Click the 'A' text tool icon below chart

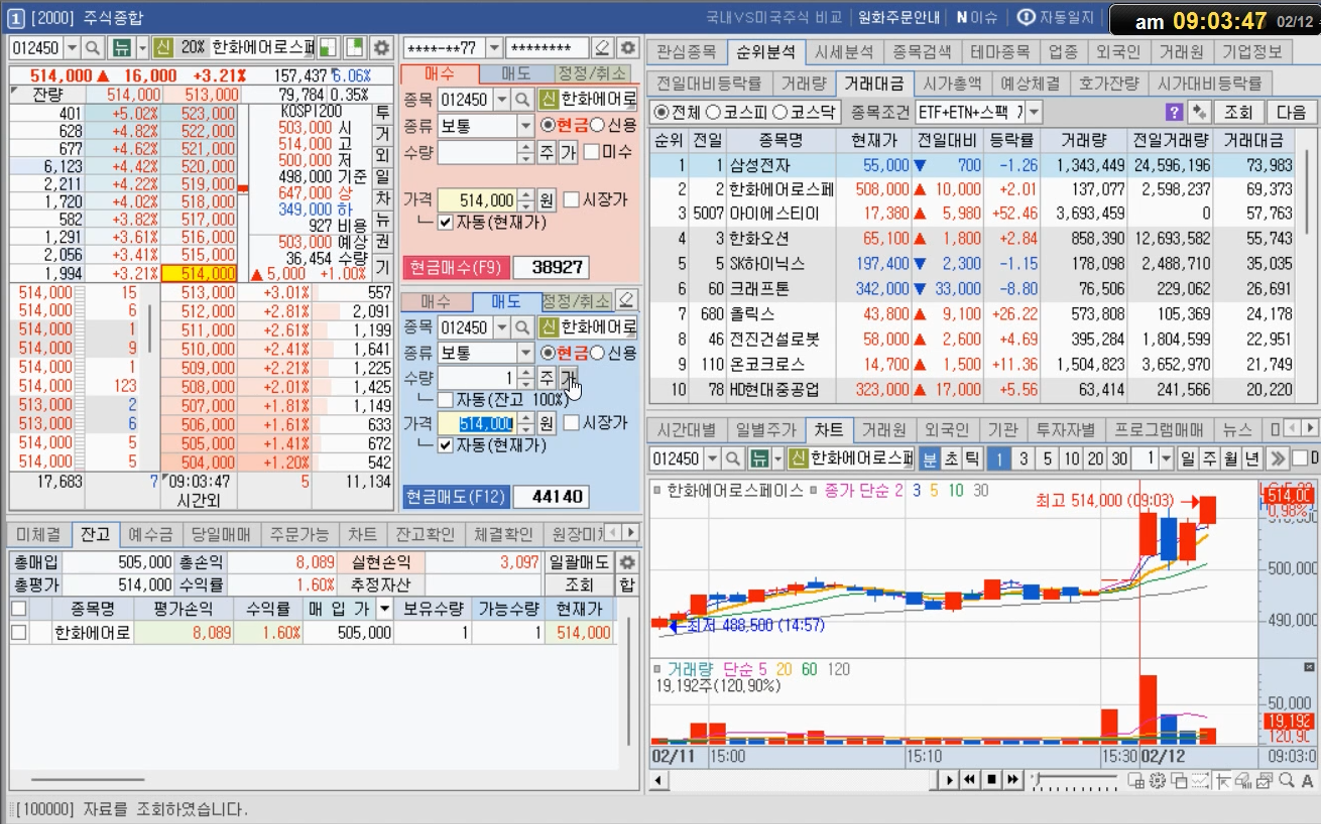[1308, 780]
